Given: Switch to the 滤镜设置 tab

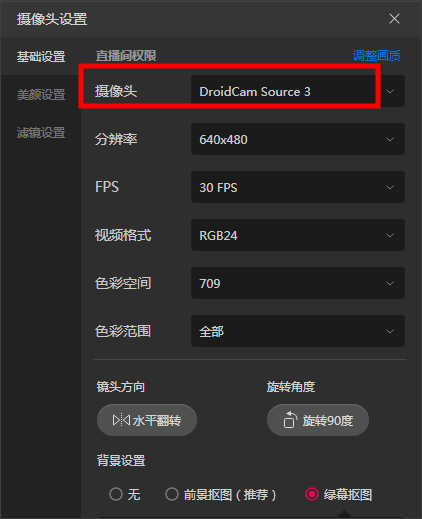Looking at the screenshot, I should [x=41, y=133].
